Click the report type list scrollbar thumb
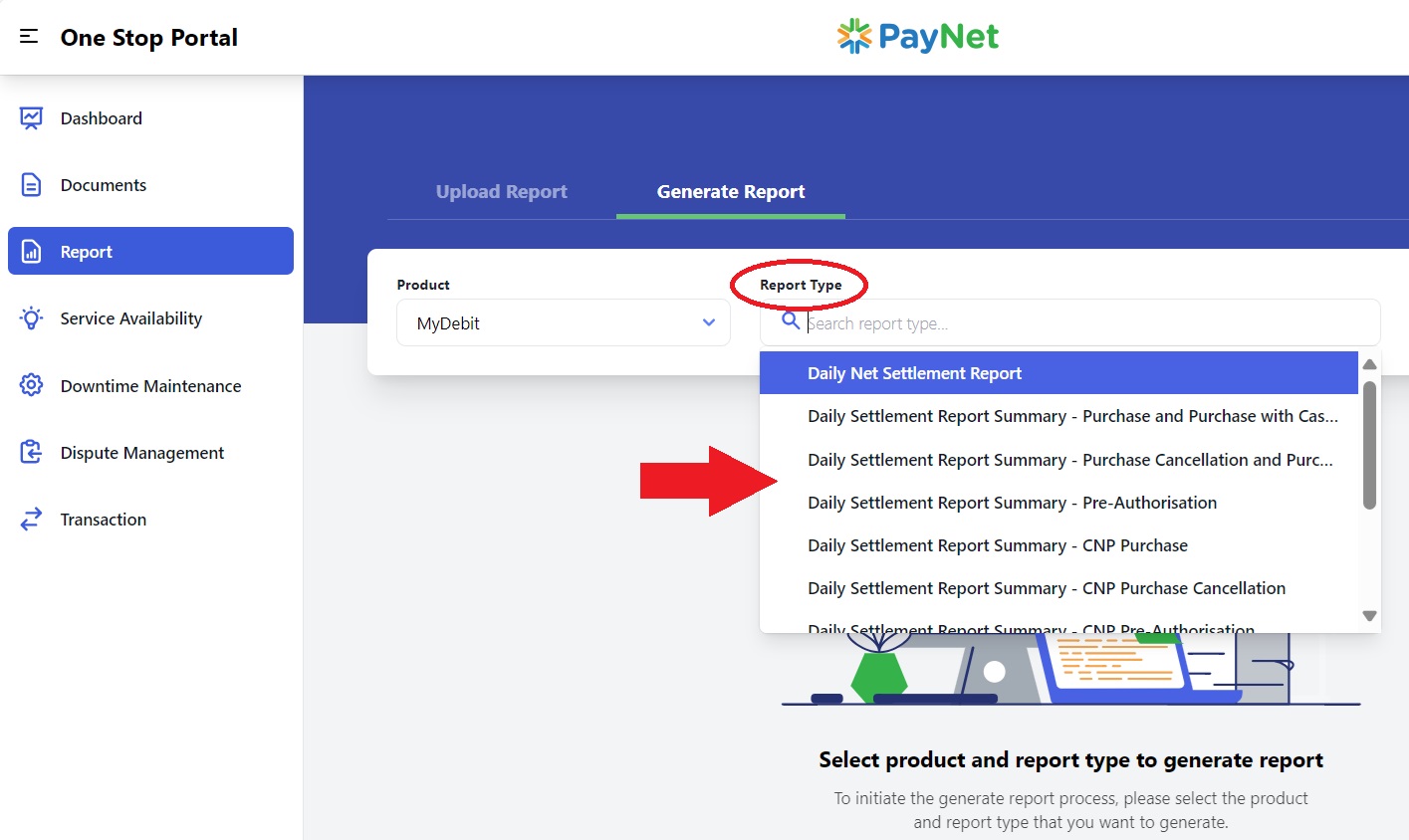 (x=1369, y=445)
